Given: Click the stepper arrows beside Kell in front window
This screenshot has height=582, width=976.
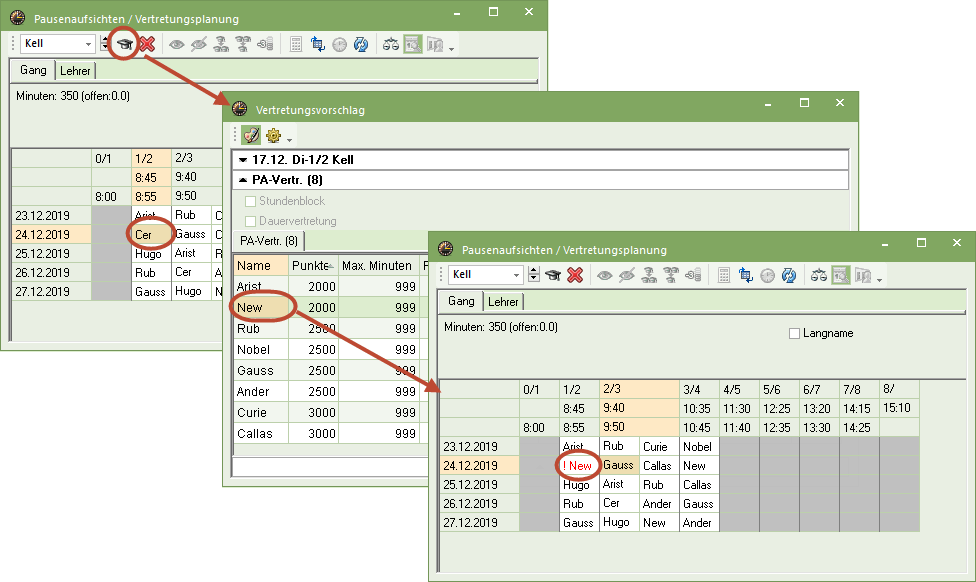Looking at the screenshot, I should click(x=533, y=275).
